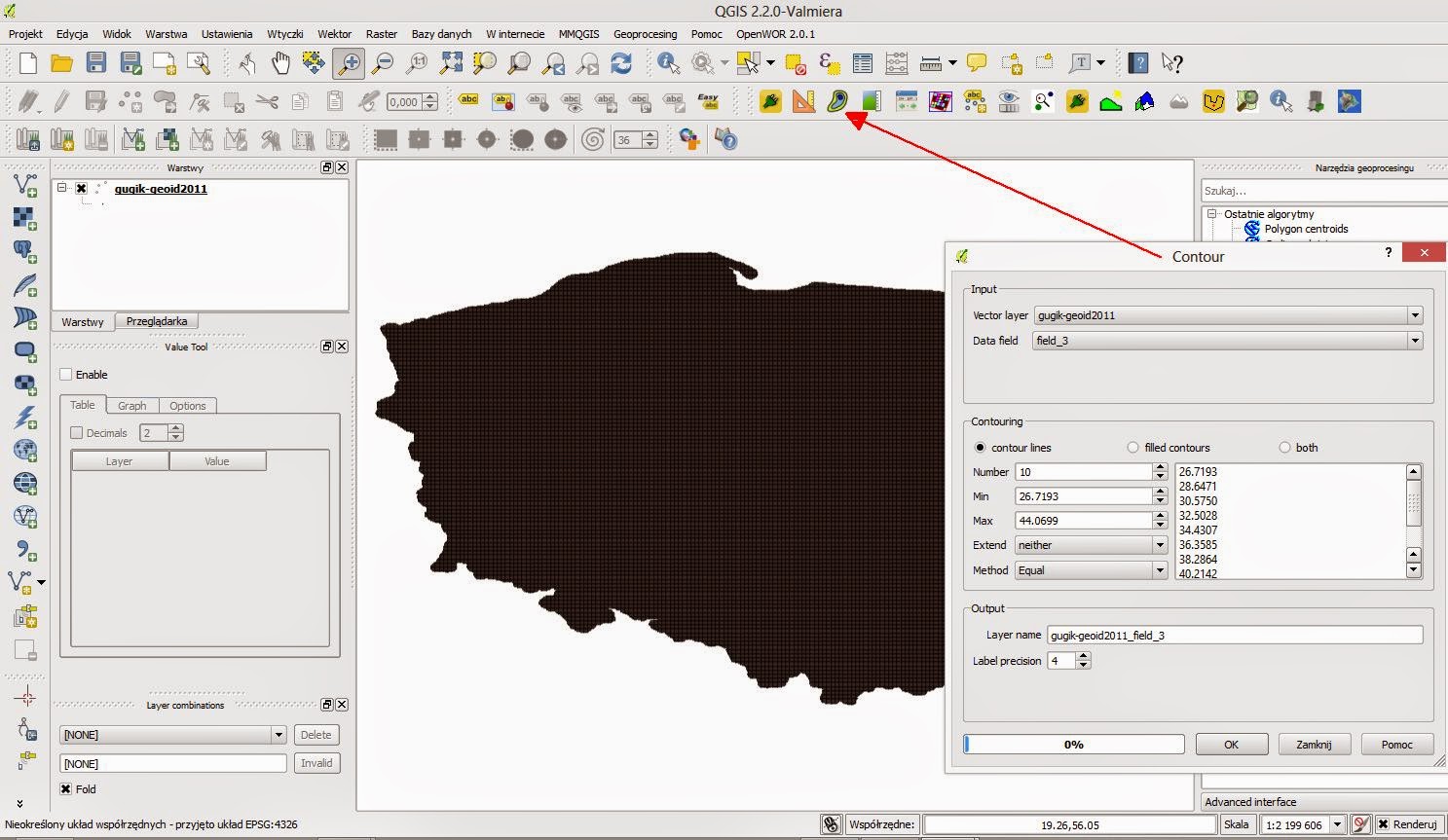The image size is (1448, 840).
Task: Activate the Zoom Out magnifier tool
Action: pos(384,63)
